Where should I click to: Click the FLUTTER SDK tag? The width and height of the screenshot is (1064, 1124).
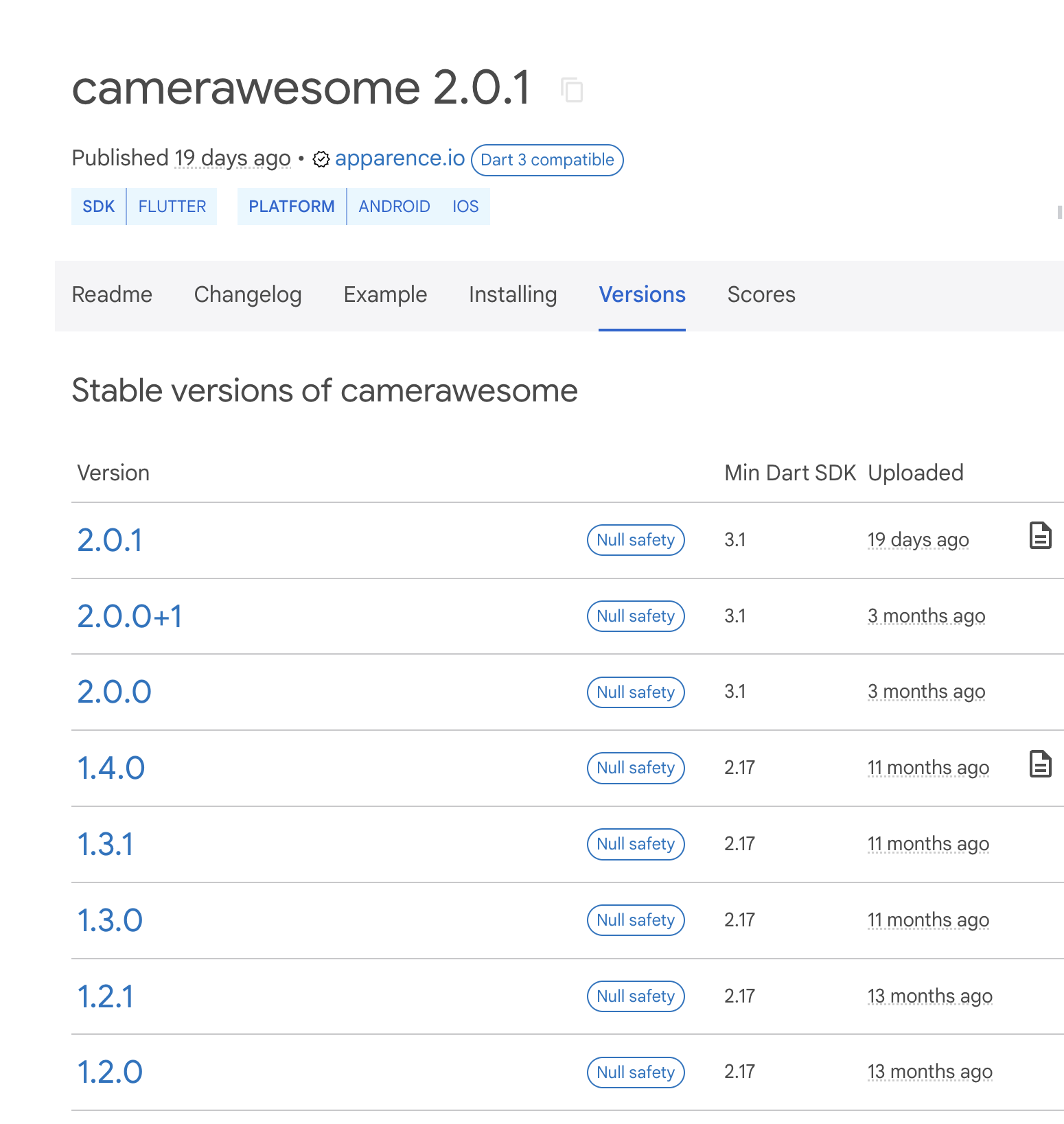pos(172,207)
